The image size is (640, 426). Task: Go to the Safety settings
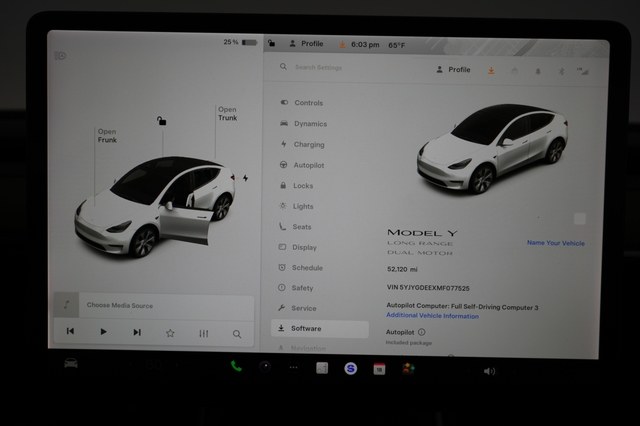pyautogui.click(x=296, y=288)
